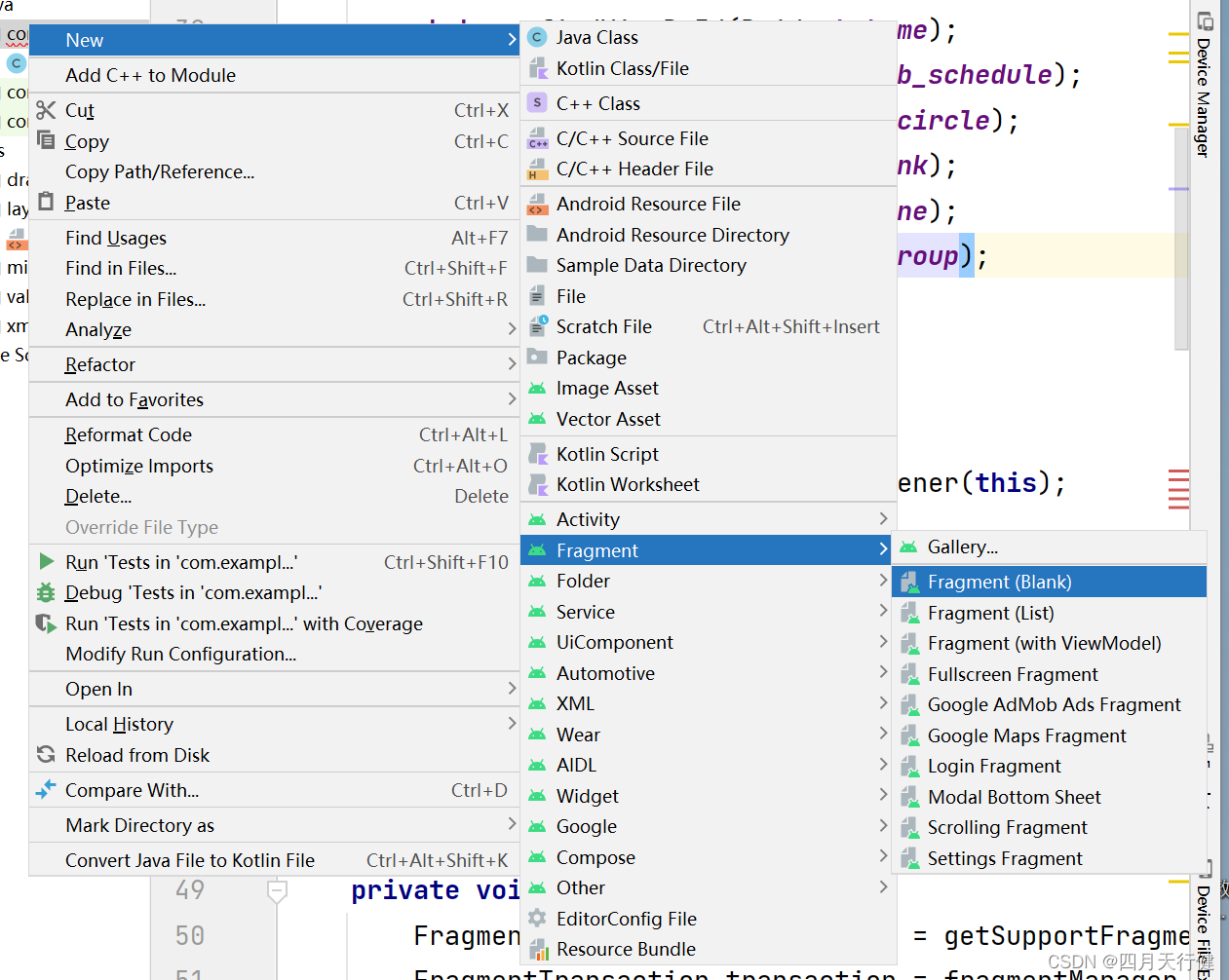Viewport: 1229px width, 980px height.
Task: Click the Resource Bundle icon
Action: pyautogui.click(x=537, y=950)
